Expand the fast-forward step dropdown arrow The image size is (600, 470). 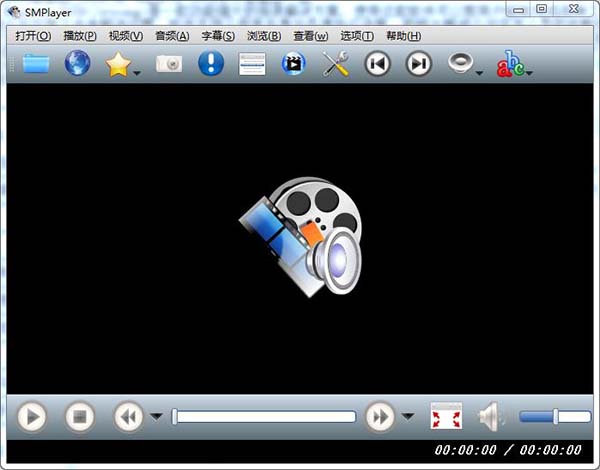(x=408, y=416)
